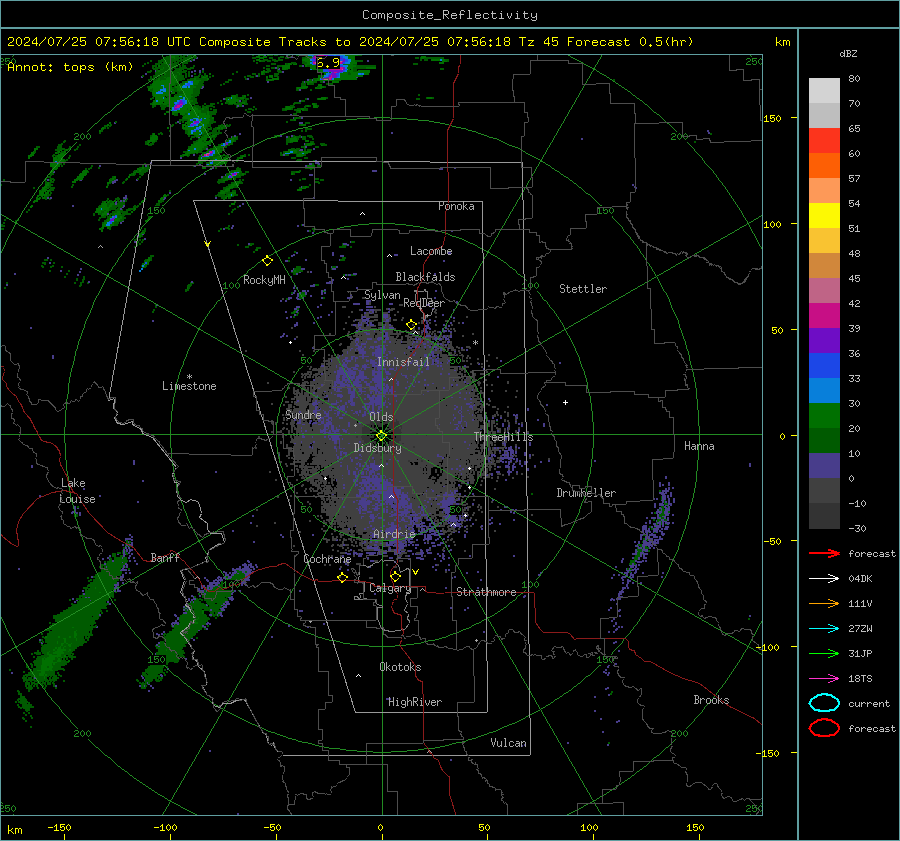Click the Blackfalds map label

tap(425, 277)
